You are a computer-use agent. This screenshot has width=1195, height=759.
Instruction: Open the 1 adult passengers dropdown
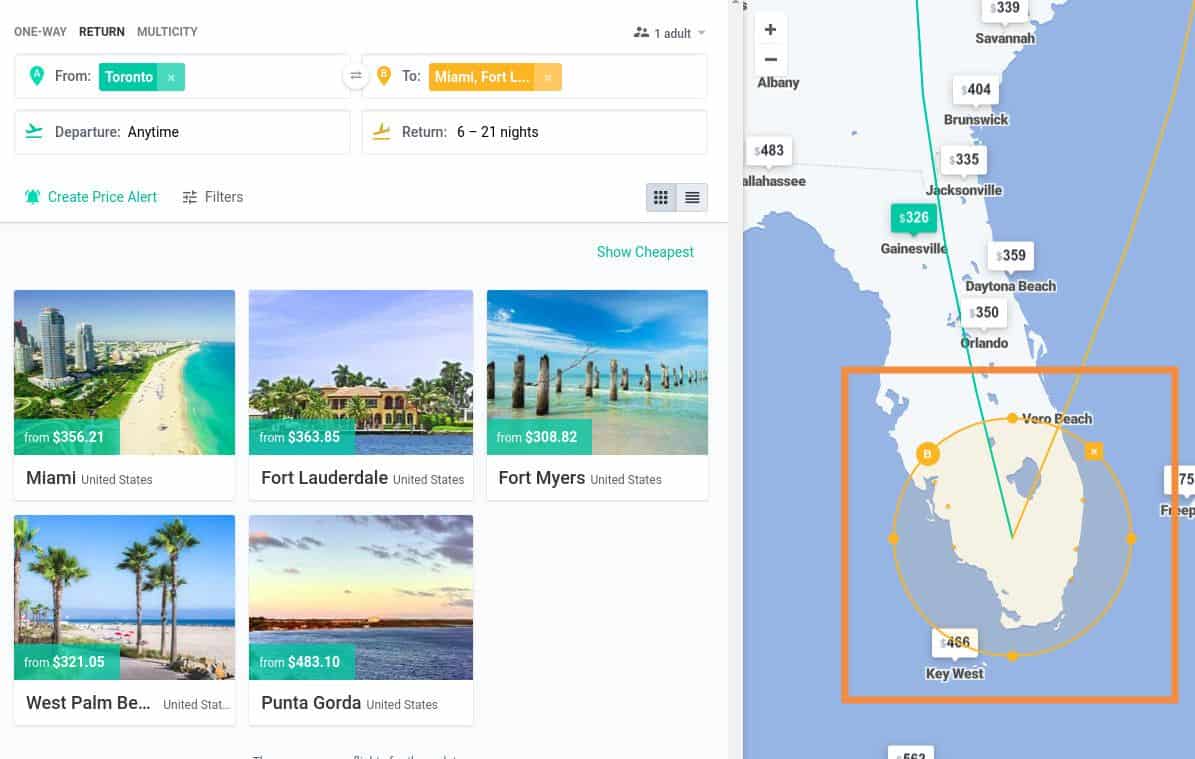point(669,33)
